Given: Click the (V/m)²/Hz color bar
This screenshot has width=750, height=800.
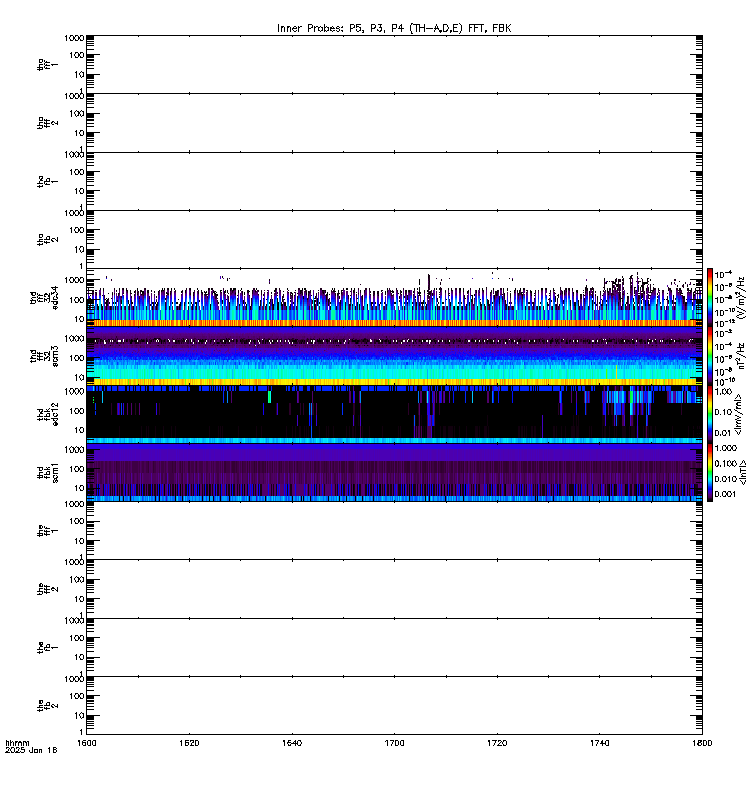Looking at the screenshot, I should [710, 297].
